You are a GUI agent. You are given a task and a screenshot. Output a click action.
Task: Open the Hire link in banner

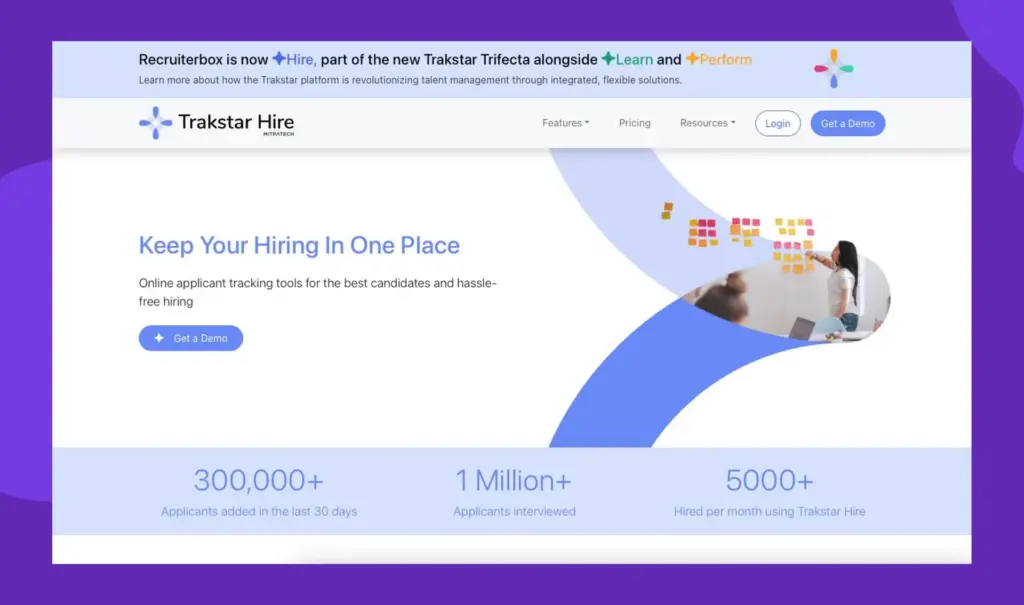[301, 59]
